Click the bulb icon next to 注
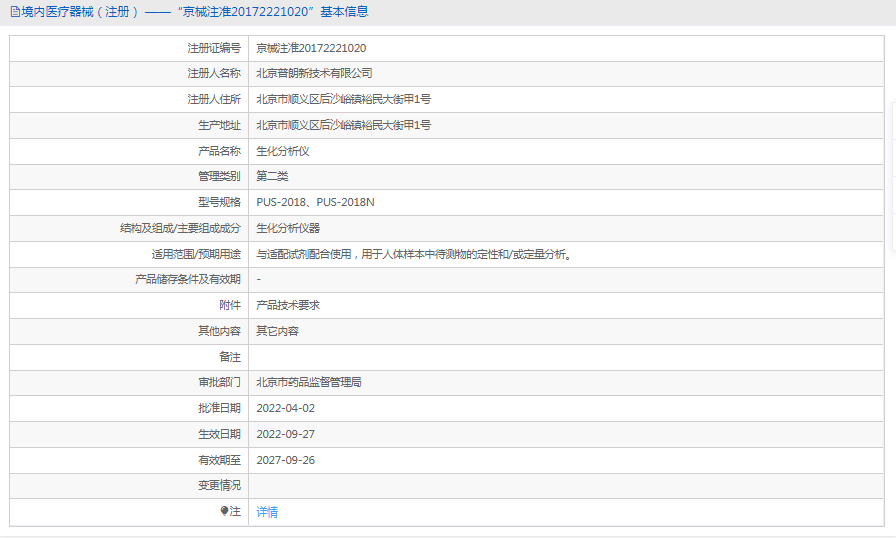Viewport: 896px width, 538px height. pyautogui.click(x=224, y=511)
